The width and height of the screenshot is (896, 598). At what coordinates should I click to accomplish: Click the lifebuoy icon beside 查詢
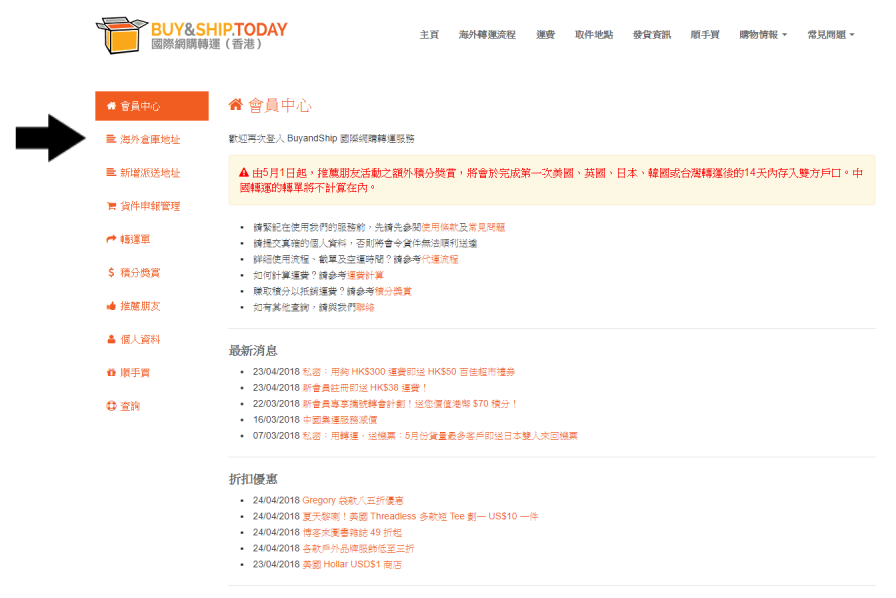111,406
